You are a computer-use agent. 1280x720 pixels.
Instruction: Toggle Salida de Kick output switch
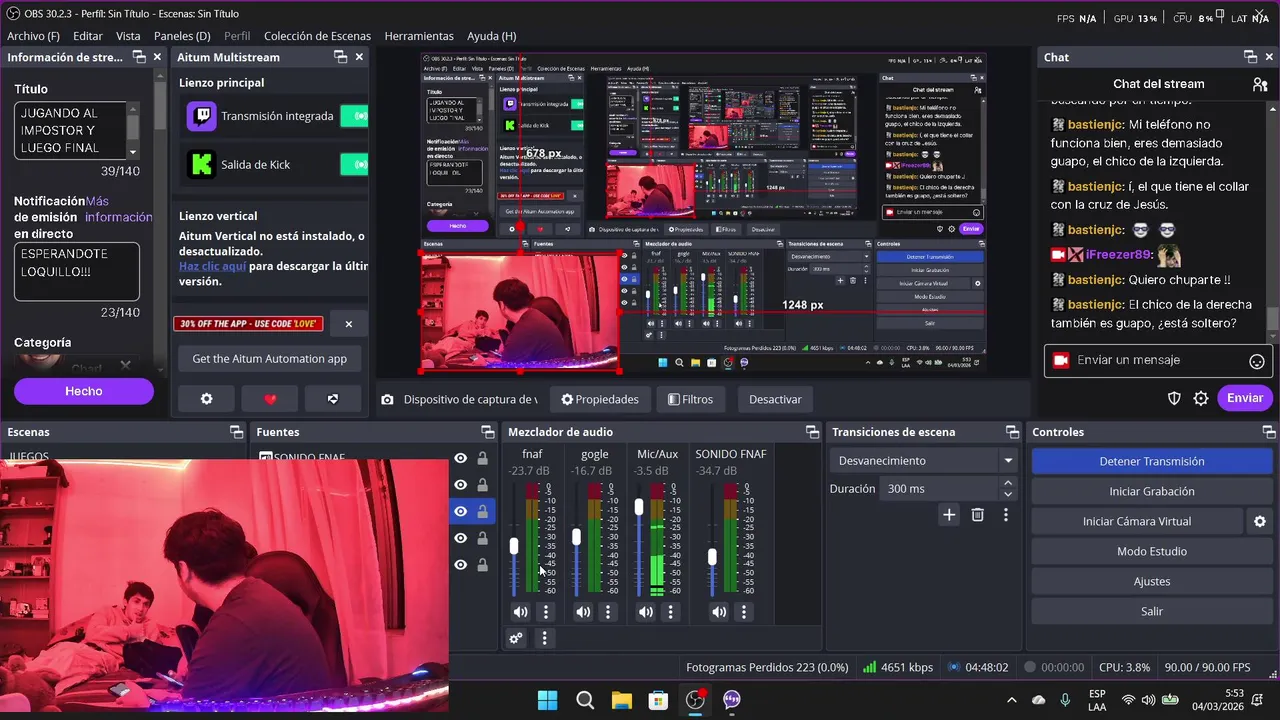[354, 164]
